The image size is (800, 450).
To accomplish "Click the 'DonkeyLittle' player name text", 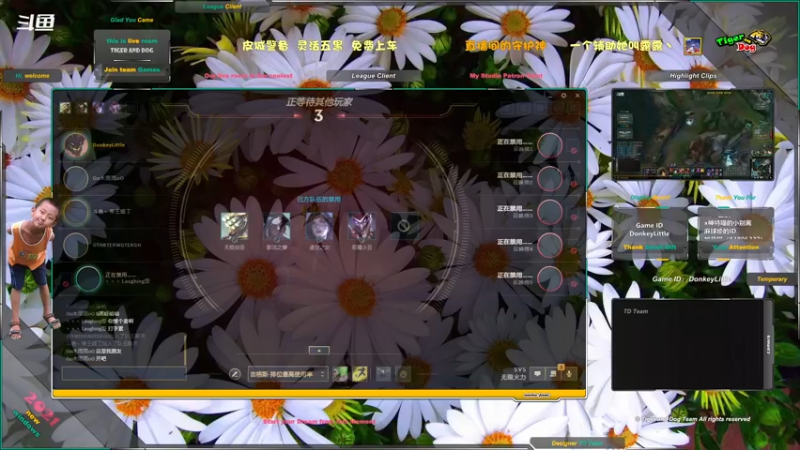I will (109, 145).
